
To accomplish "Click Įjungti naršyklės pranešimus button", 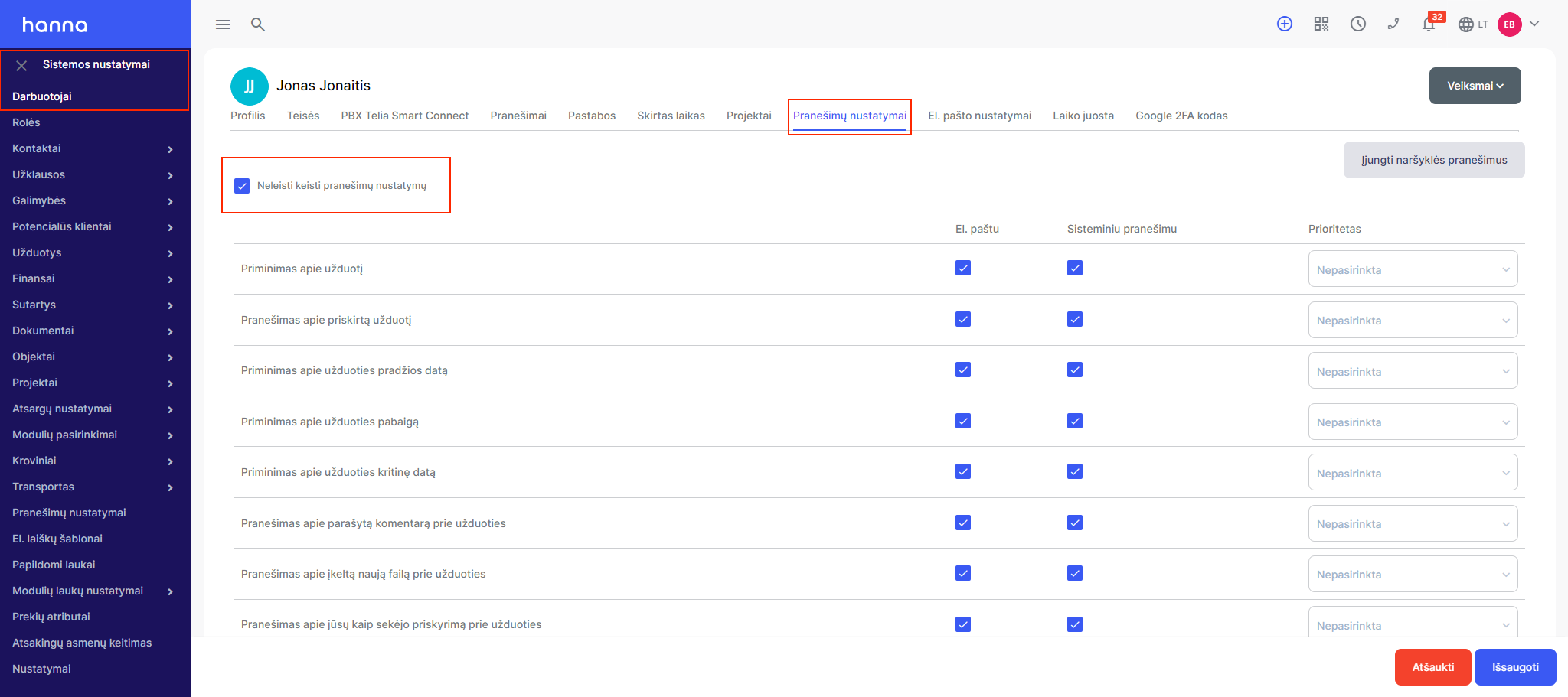I will (1434, 160).
